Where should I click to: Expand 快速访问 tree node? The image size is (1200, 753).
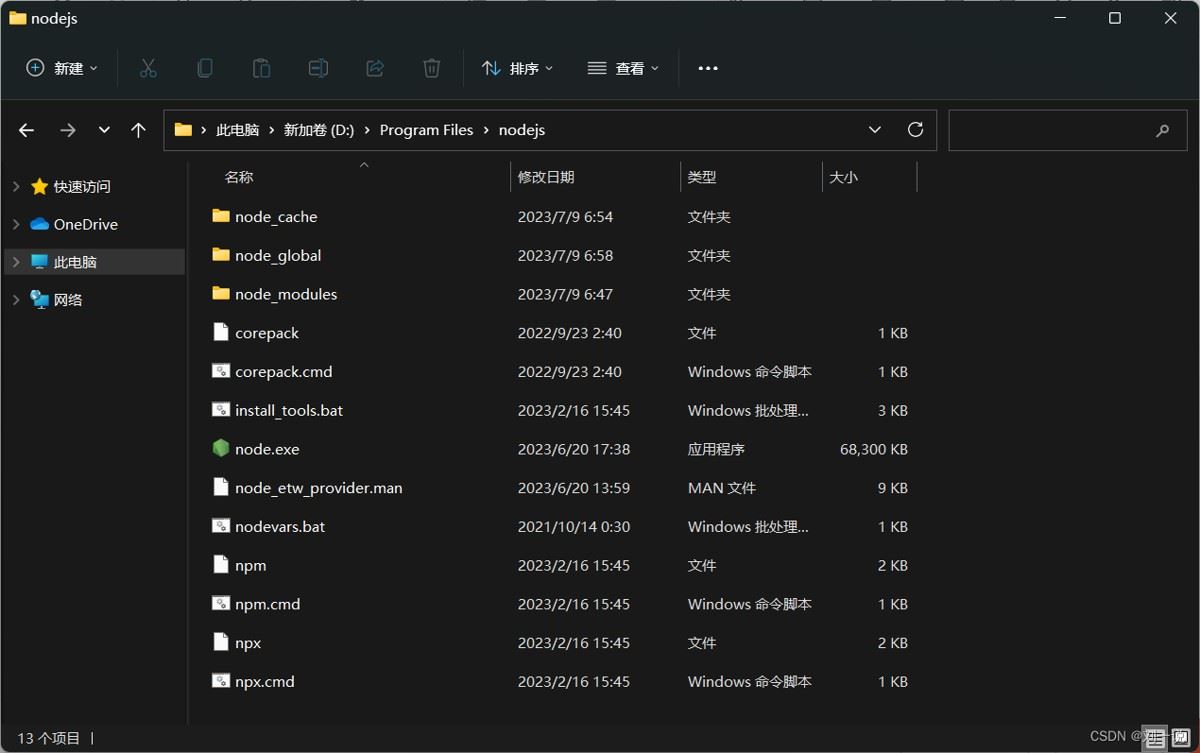(16, 187)
